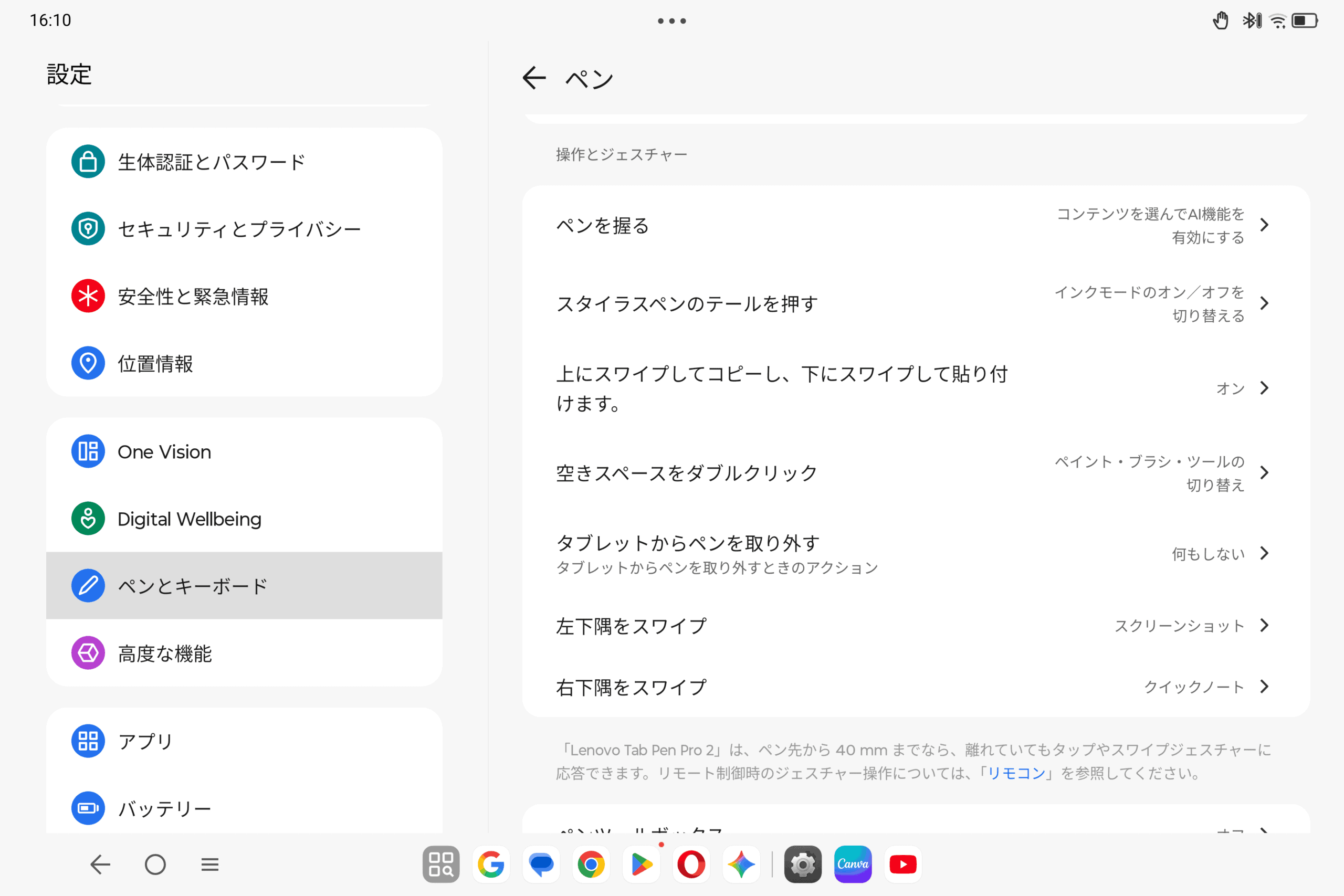The width and height of the screenshot is (1344, 896).
Task: Select ペンとキーボード in settings menu
Action: (x=244, y=586)
